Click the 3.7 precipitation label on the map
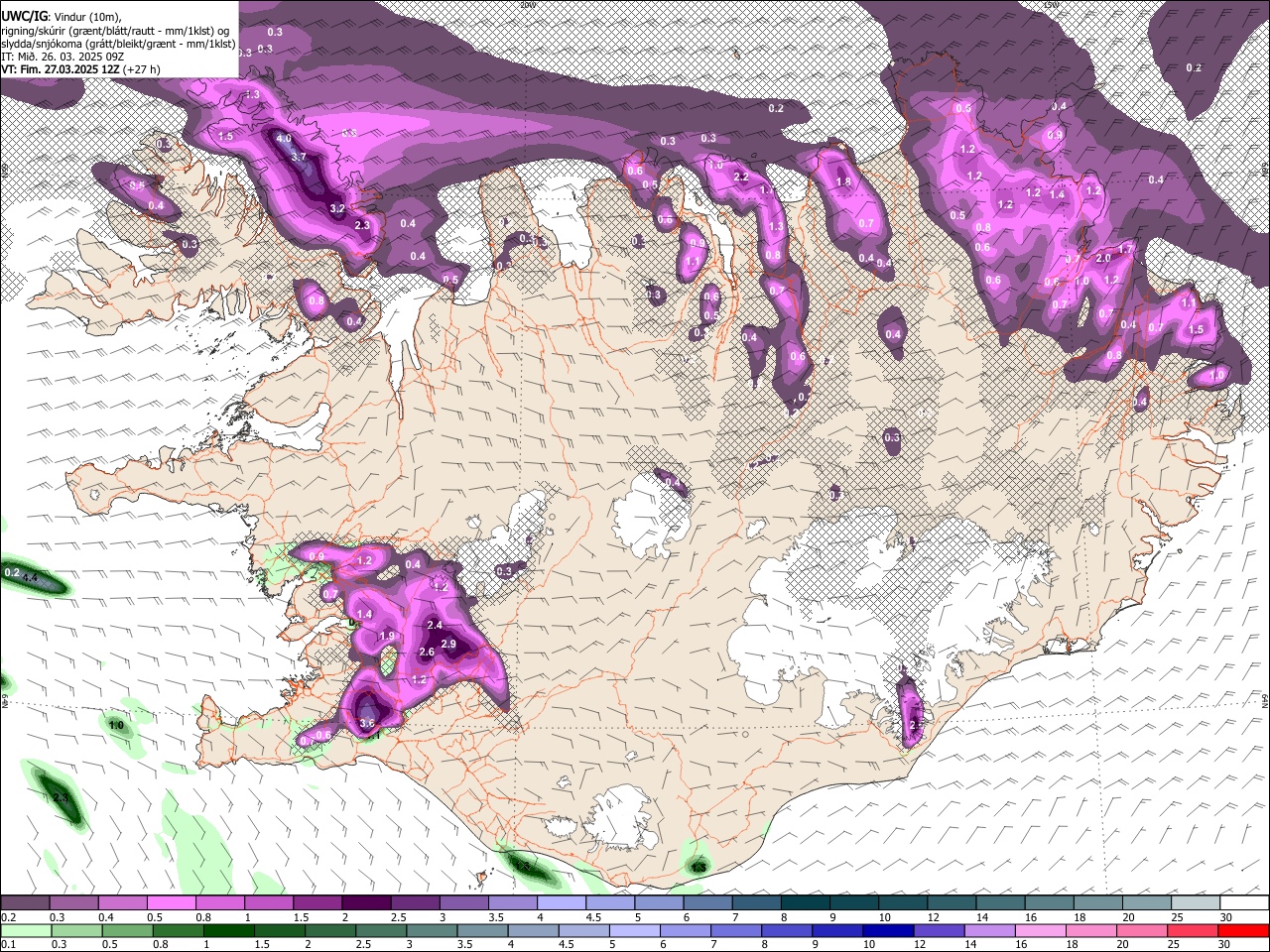 point(300,157)
